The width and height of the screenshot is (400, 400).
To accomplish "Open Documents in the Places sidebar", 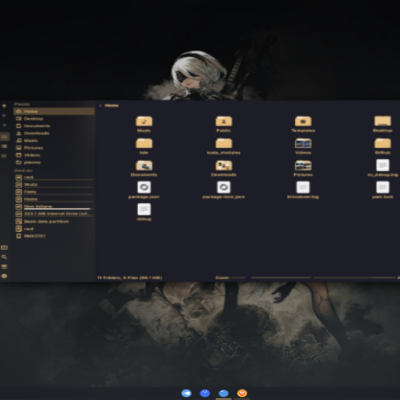I will pyautogui.click(x=54, y=126).
